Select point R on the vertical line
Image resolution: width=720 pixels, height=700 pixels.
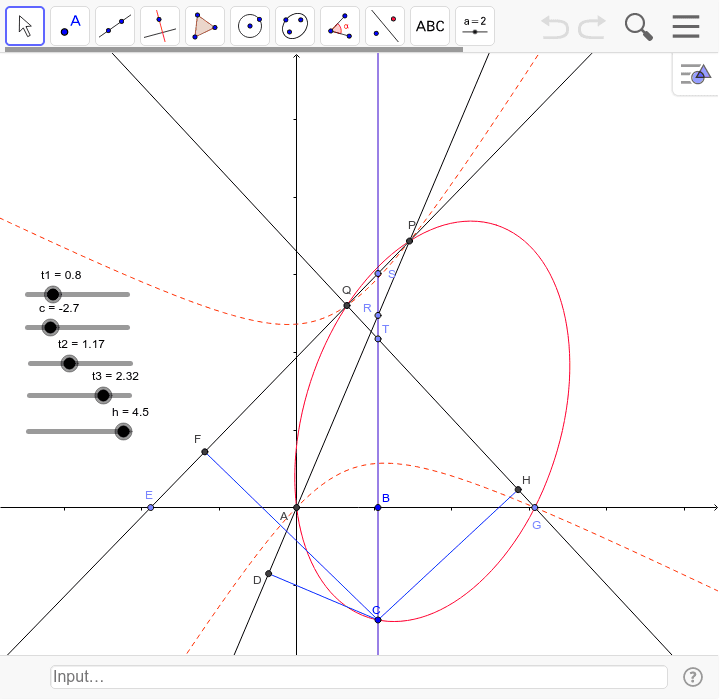378,316
